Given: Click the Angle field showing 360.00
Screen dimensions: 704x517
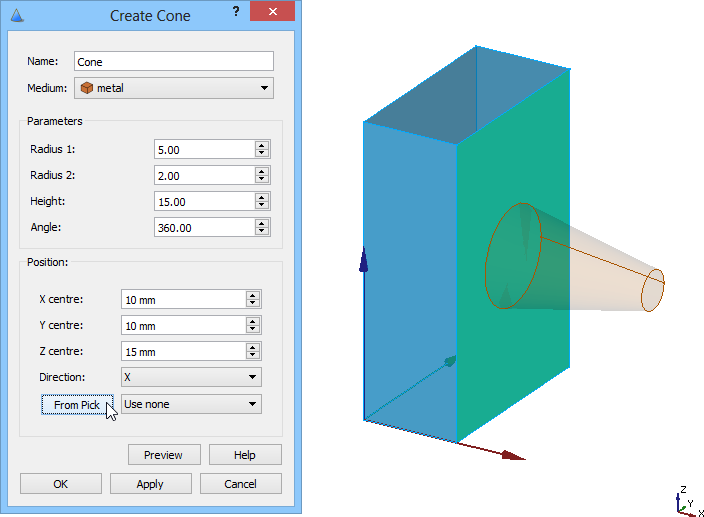Looking at the screenshot, I should click(205, 228).
